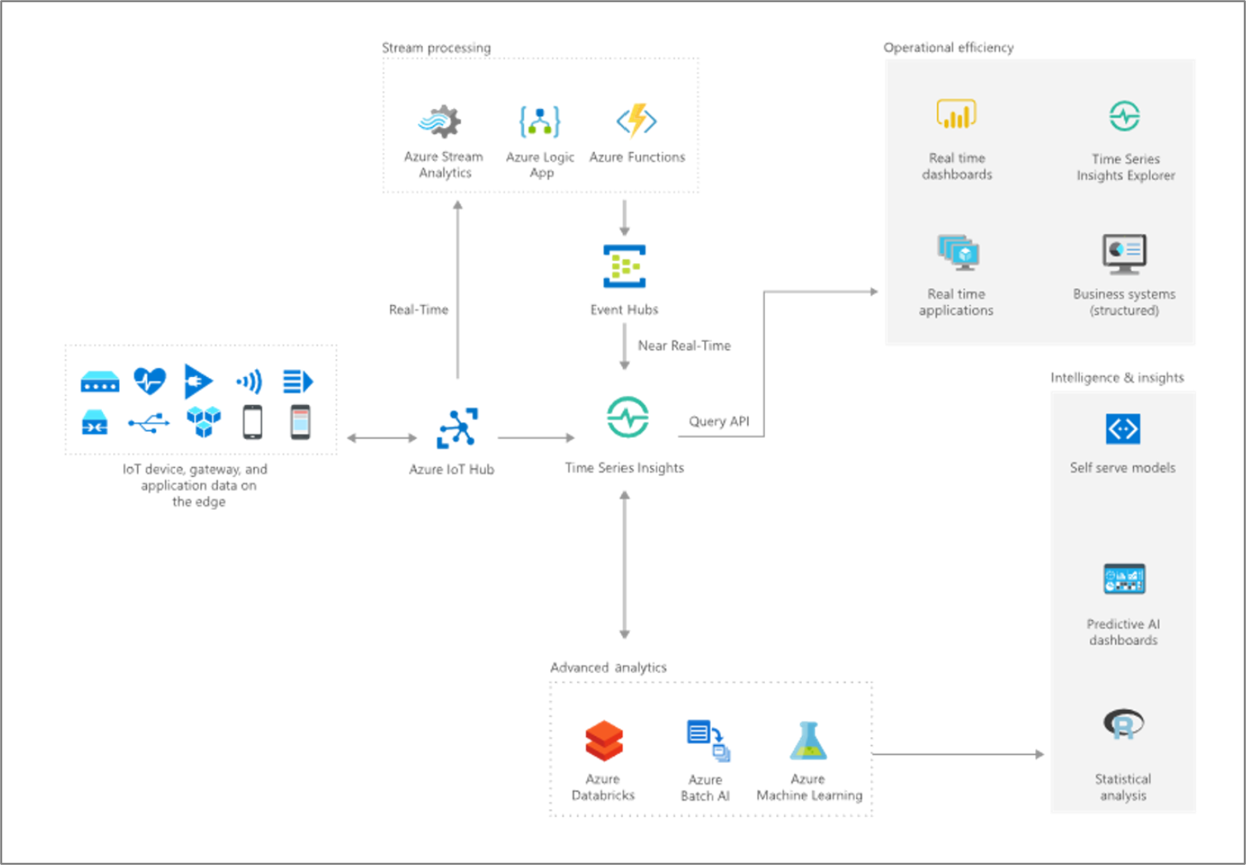Select the "Azure Batch AI" text label
Viewport: 1246px width, 865px height.
[x=705, y=788]
